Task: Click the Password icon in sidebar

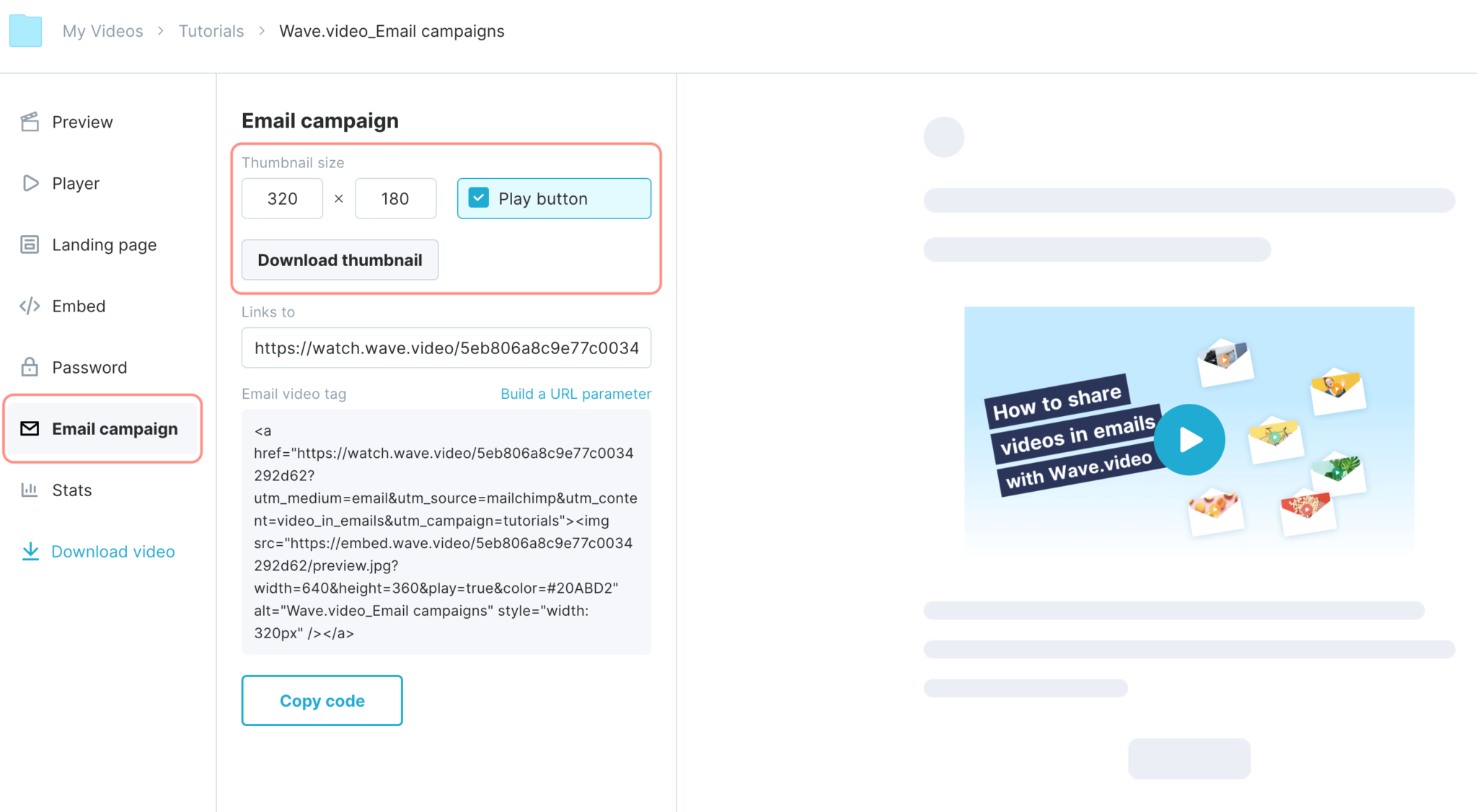Action: 29,367
